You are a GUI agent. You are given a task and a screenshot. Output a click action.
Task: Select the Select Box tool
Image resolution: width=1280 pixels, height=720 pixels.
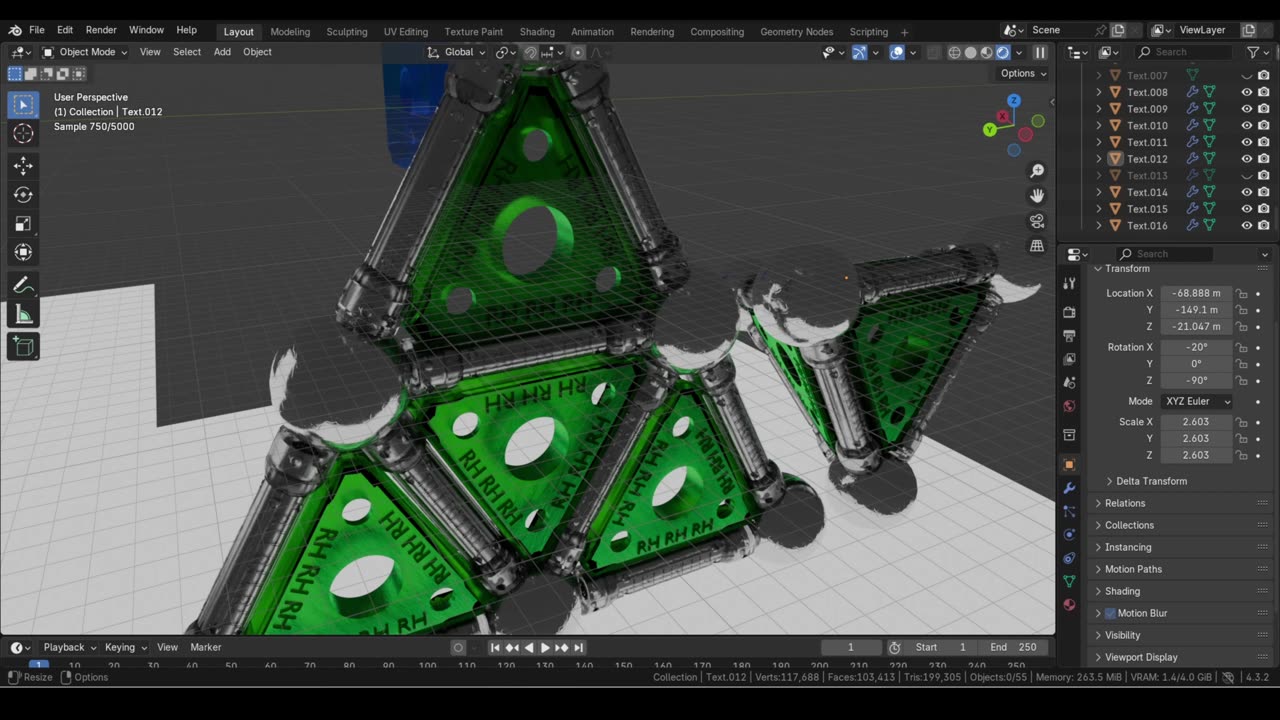[x=23, y=104]
